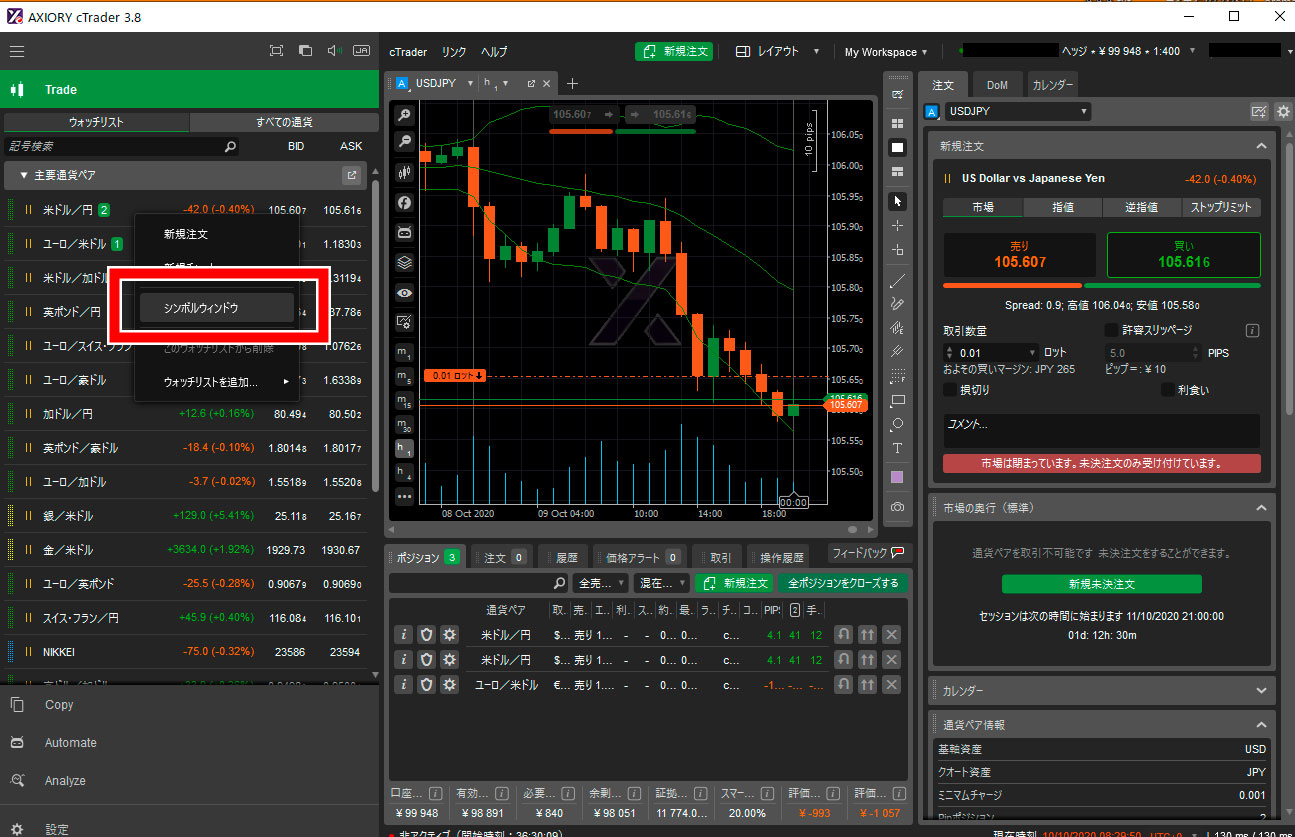
Task: Open ウォッチリストを追加 submenu
Action: 216,381
